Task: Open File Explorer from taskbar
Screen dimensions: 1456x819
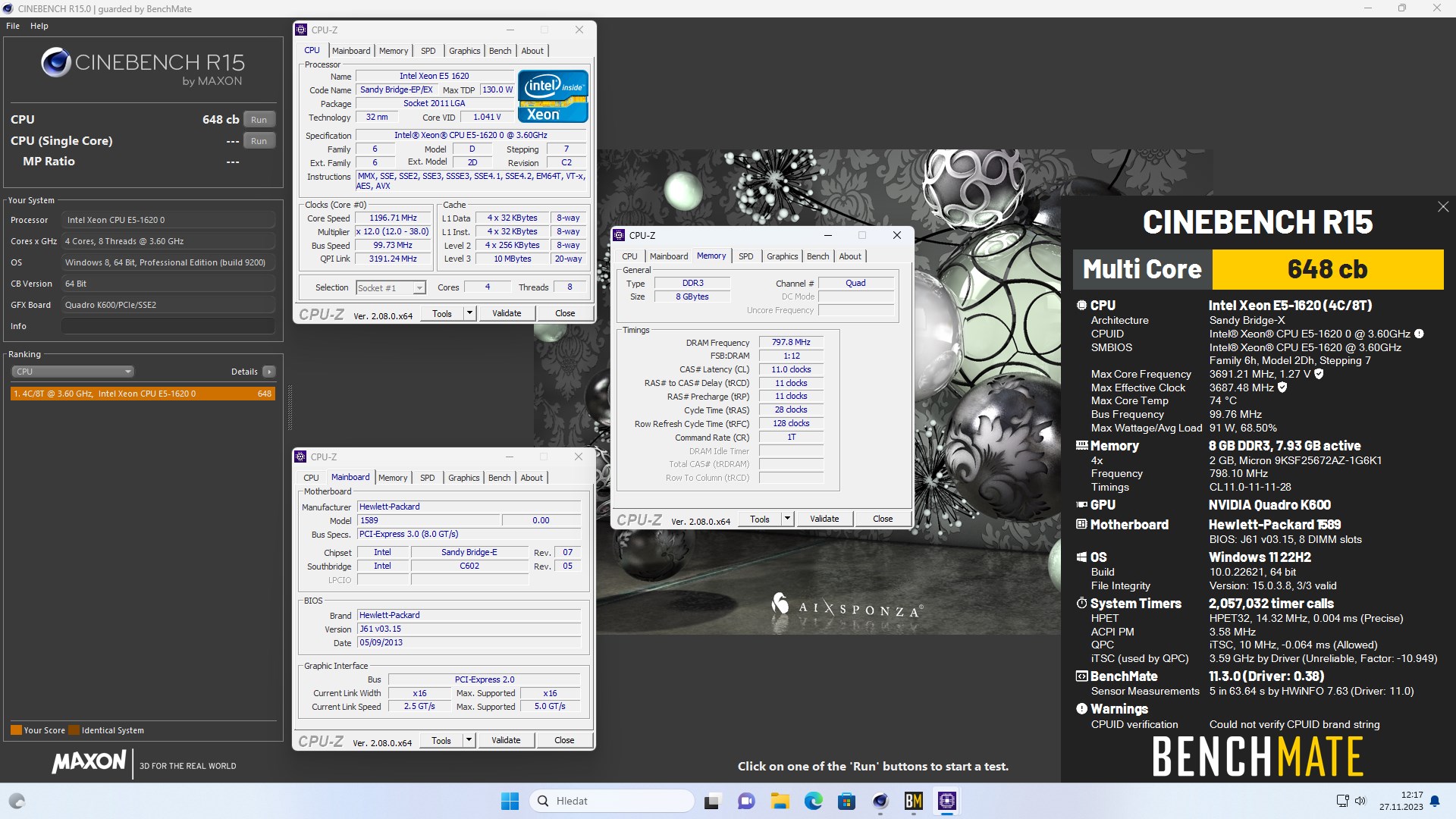Action: click(780, 802)
